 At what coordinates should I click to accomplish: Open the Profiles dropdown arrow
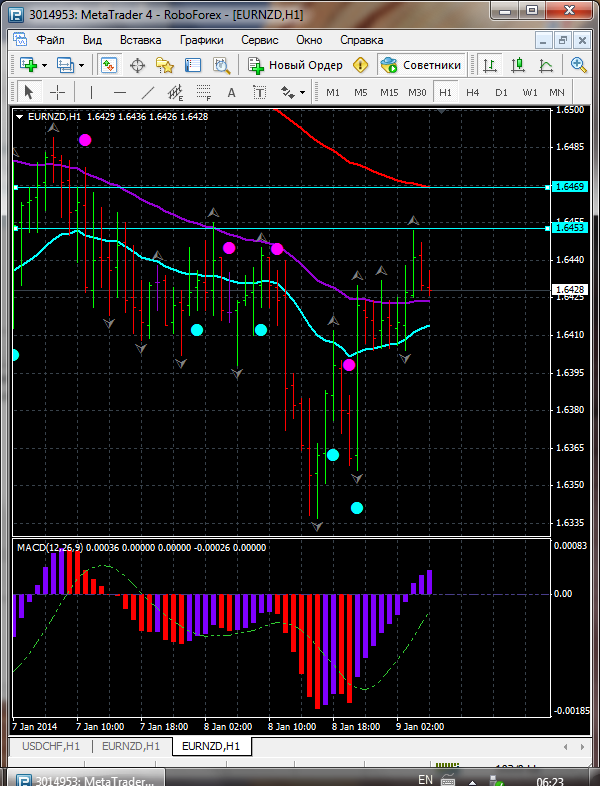coord(82,65)
